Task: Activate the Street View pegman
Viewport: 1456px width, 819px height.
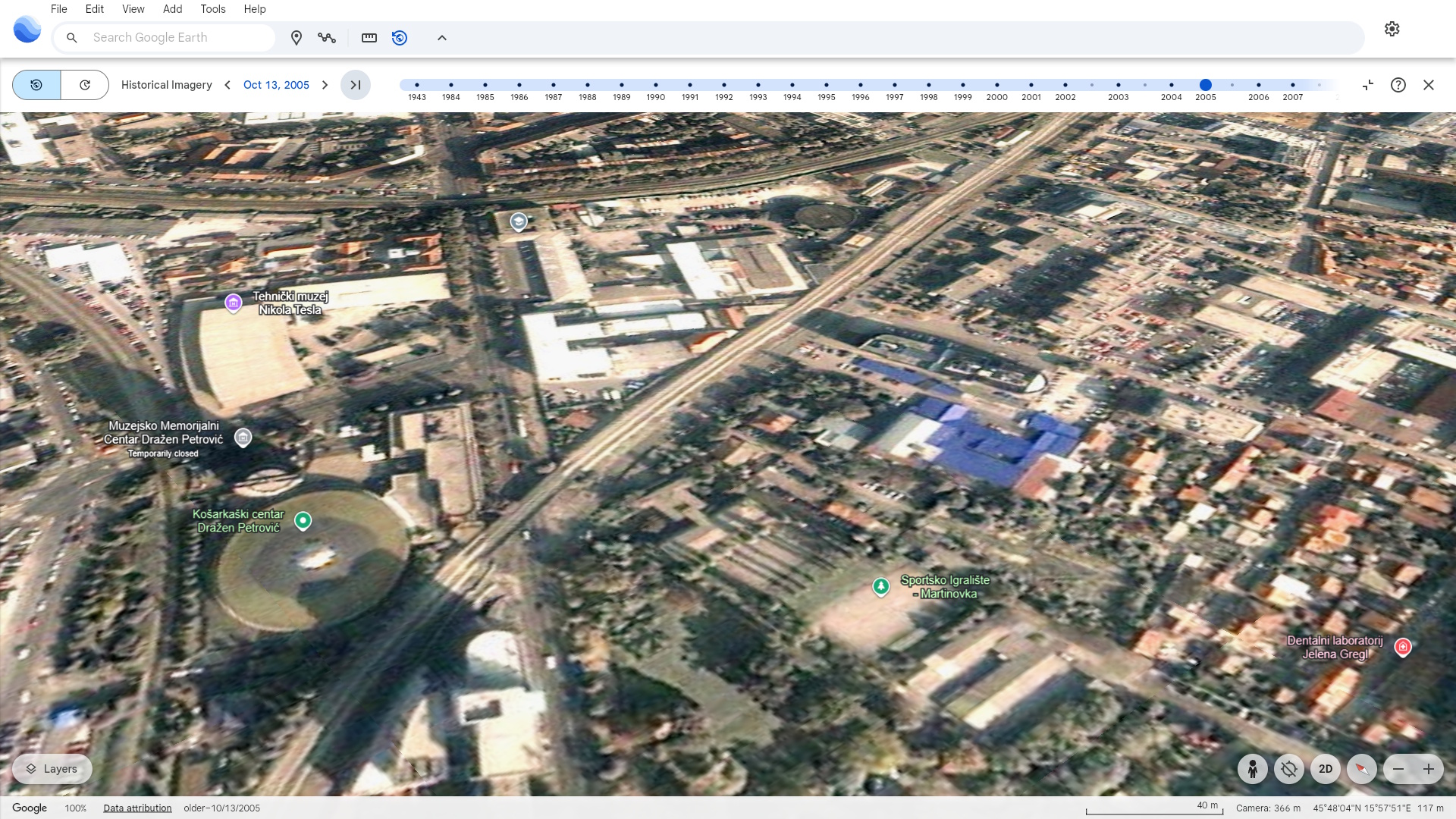Action: coord(1252,769)
